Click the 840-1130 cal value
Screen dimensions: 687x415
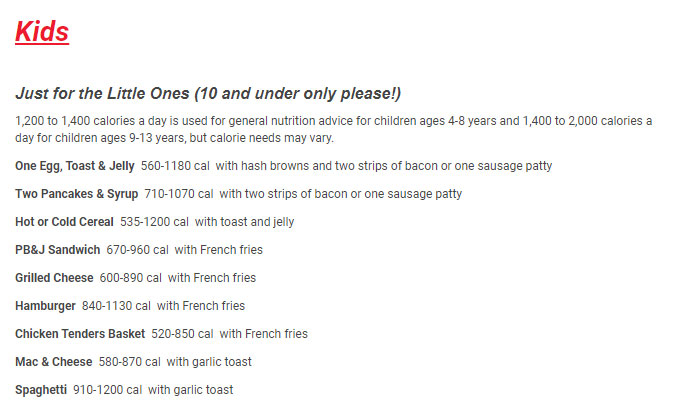(x=119, y=306)
